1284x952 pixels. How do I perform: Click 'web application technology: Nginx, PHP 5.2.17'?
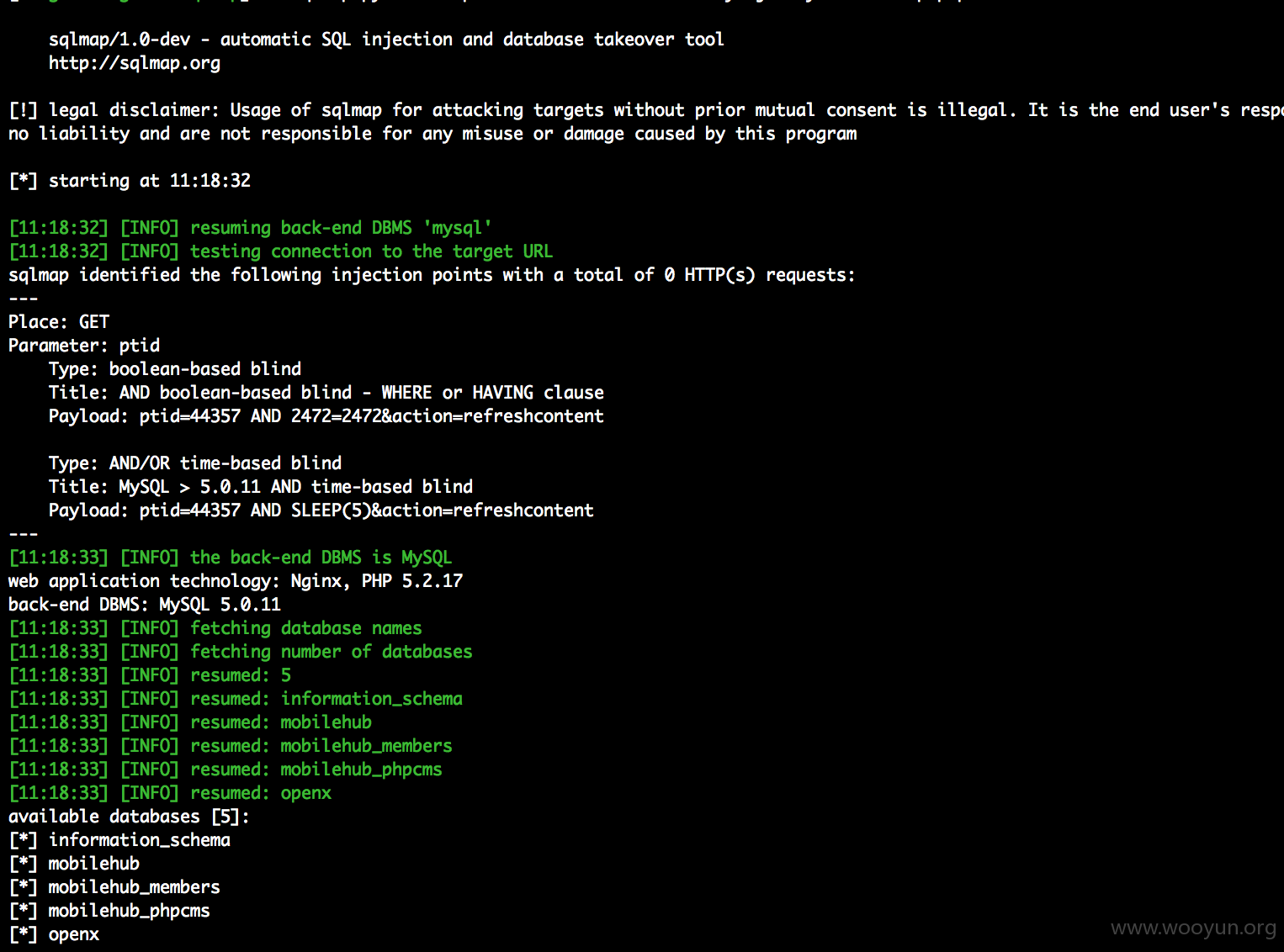tap(236, 581)
